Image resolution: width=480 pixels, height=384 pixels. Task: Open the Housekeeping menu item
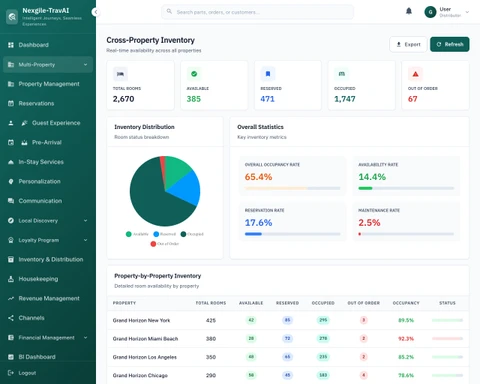coord(48,279)
